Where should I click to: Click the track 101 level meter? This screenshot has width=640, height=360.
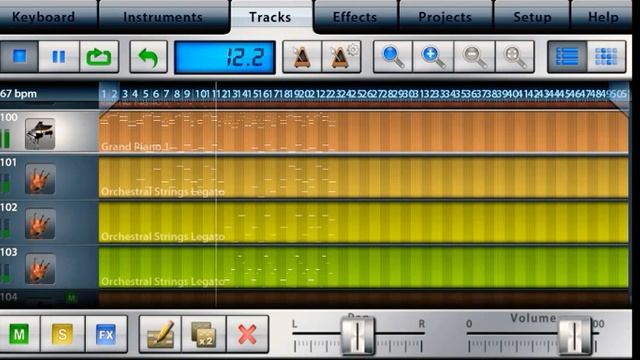[5, 184]
